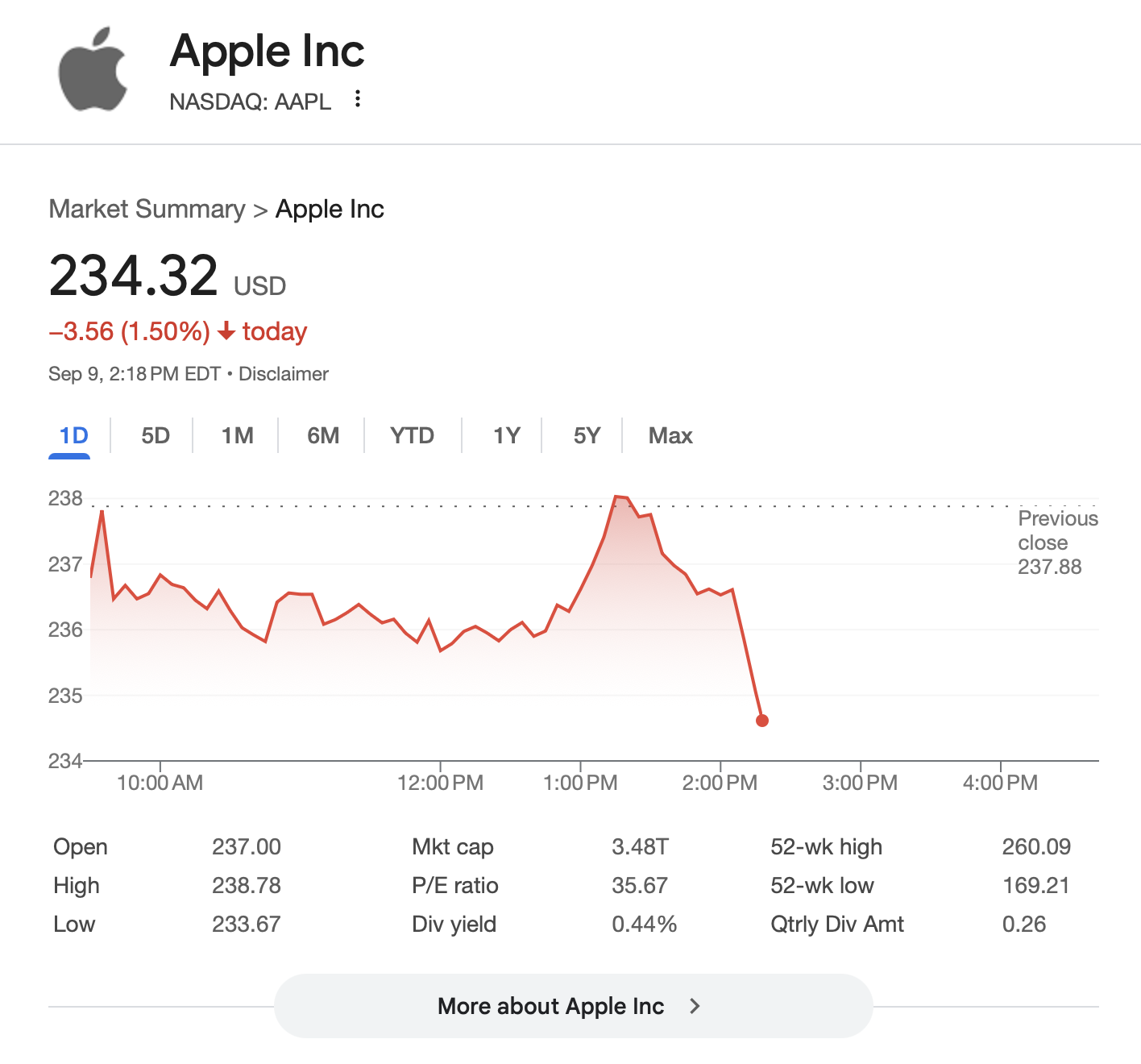Click the Apple Inc title heading
This screenshot has width=1141, height=1064.
[268, 52]
